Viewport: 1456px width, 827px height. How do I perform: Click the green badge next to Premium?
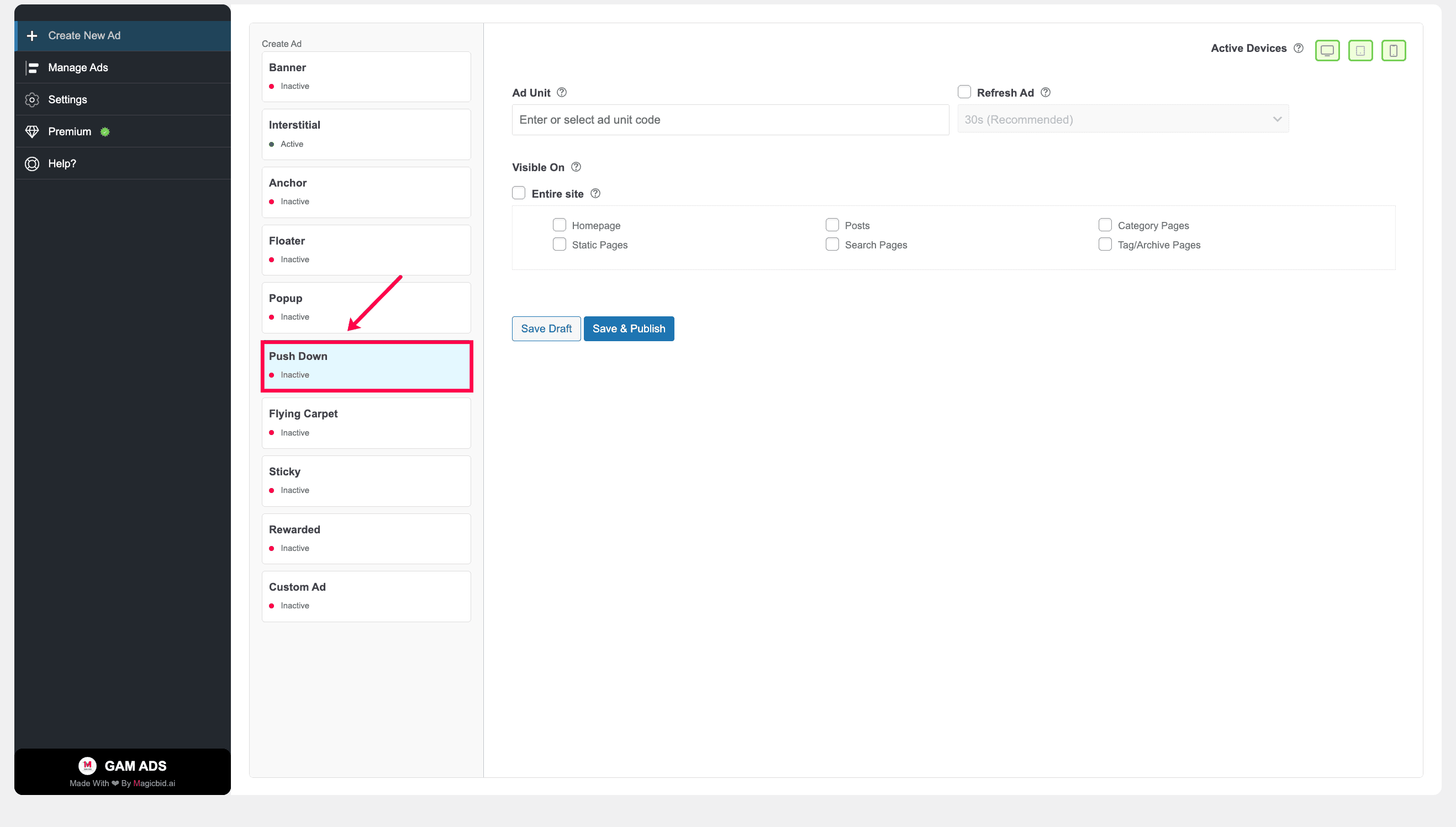(x=104, y=132)
